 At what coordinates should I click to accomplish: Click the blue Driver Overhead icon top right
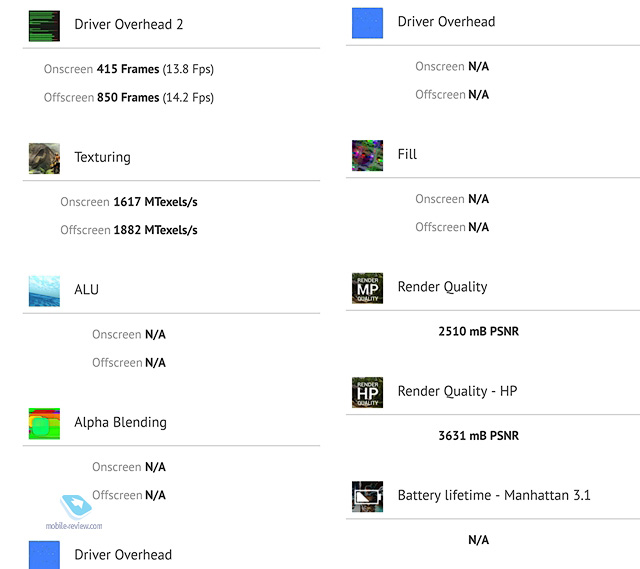point(367,23)
